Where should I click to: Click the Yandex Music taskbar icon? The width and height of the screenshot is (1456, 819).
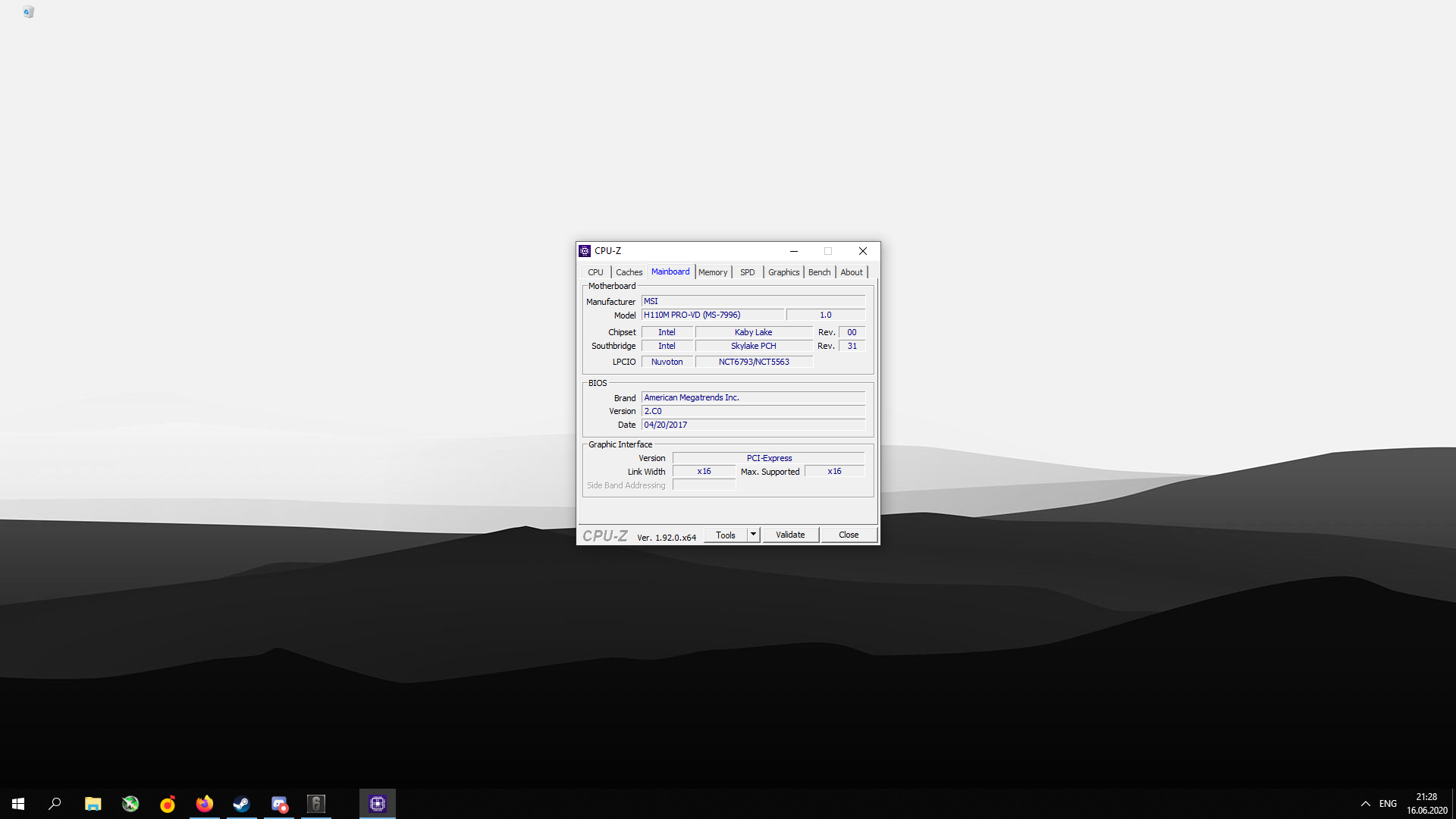(168, 804)
